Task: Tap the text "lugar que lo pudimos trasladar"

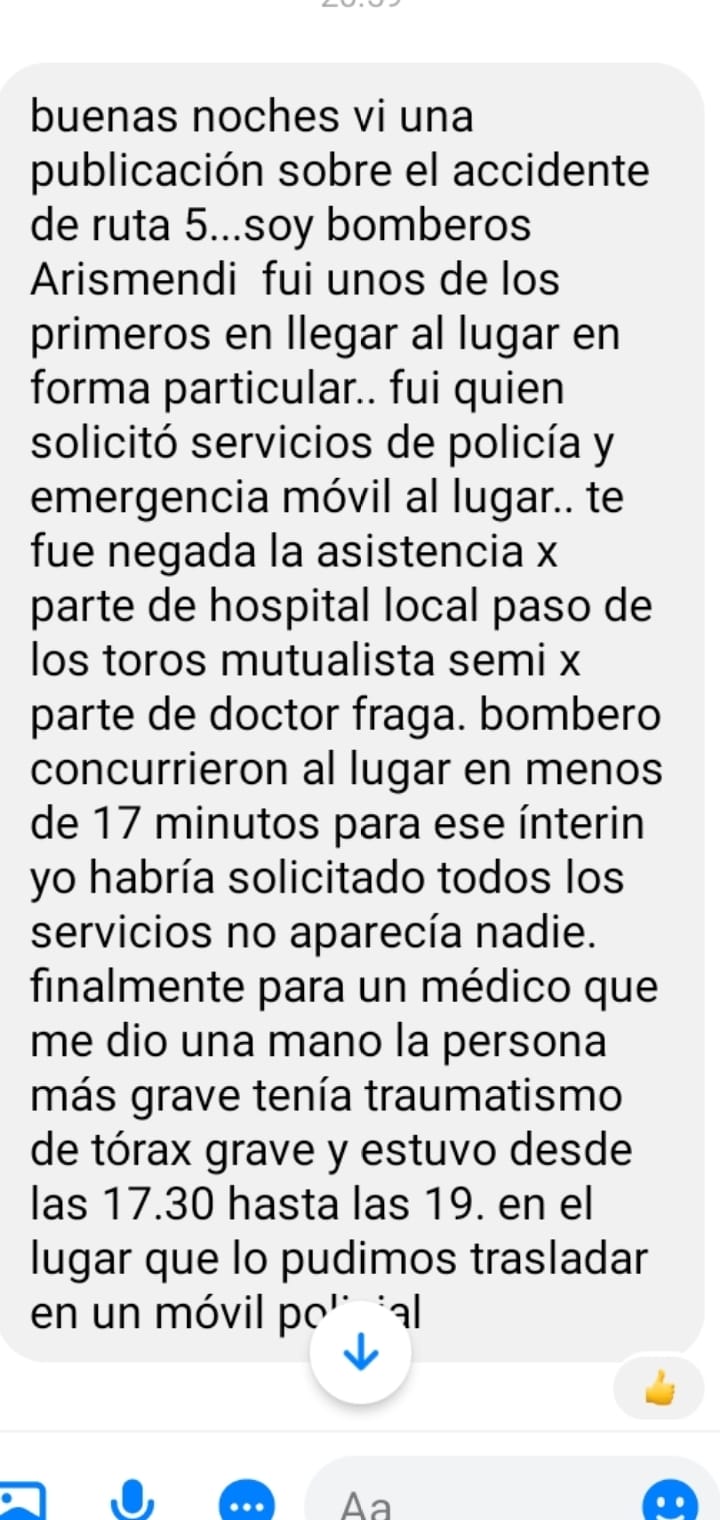Action: click(340, 1258)
